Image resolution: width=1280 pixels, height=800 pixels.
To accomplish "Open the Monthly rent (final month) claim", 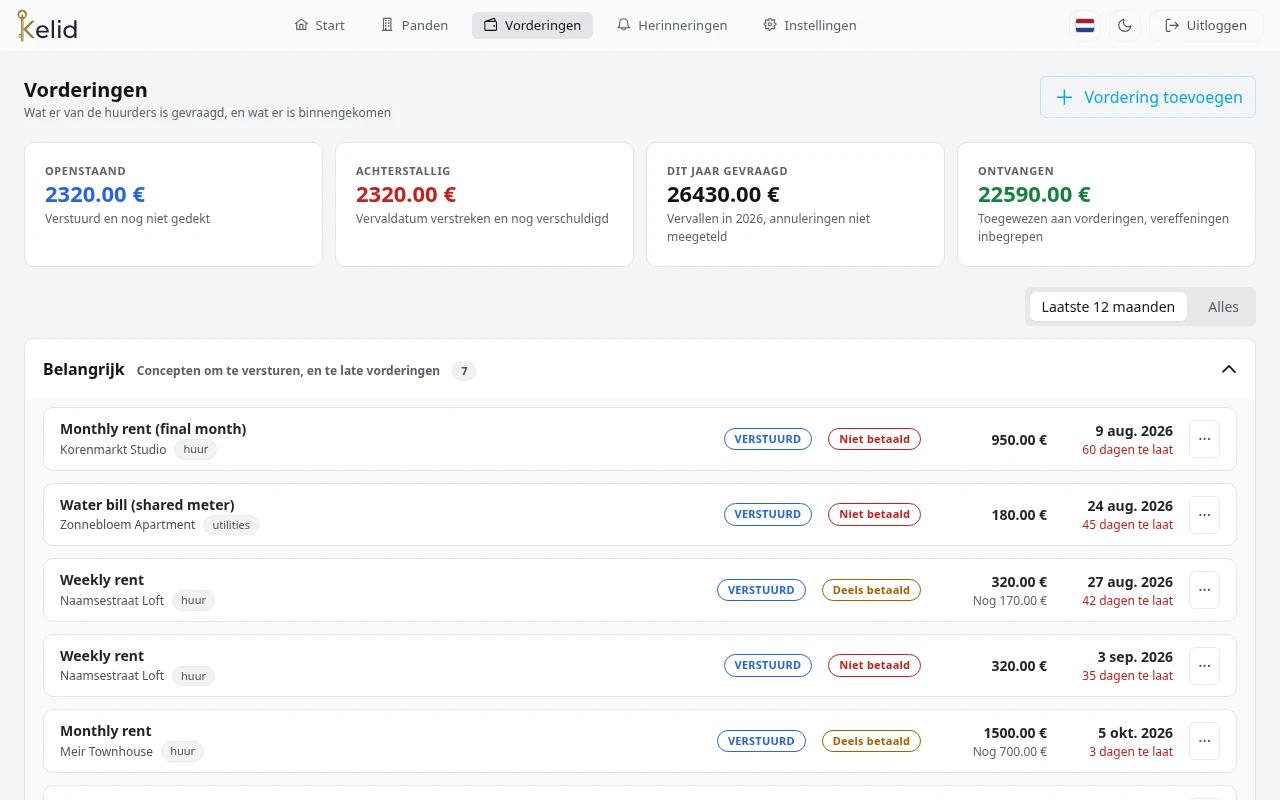I will pyautogui.click(x=640, y=439).
